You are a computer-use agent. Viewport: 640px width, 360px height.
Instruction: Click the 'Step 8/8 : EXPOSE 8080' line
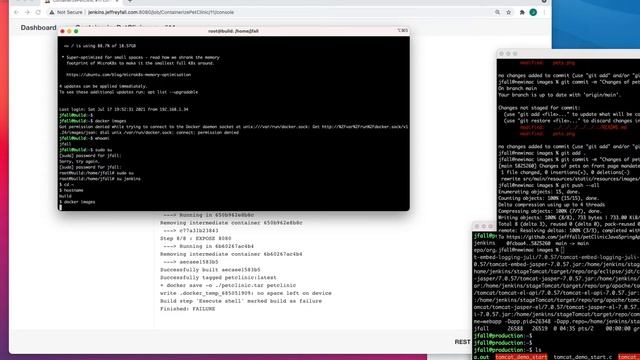coord(196,238)
